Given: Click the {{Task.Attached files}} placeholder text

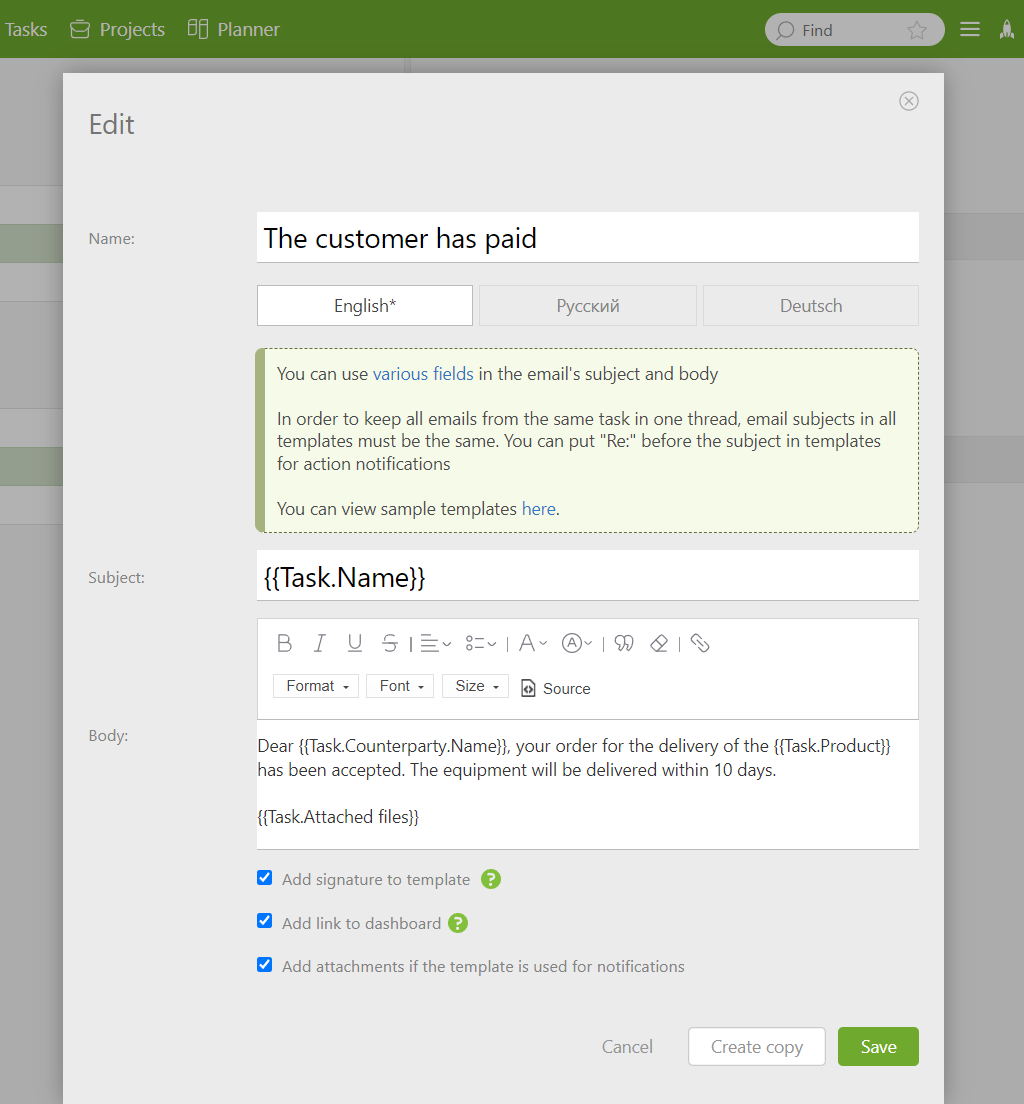Looking at the screenshot, I should pos(338,817).
